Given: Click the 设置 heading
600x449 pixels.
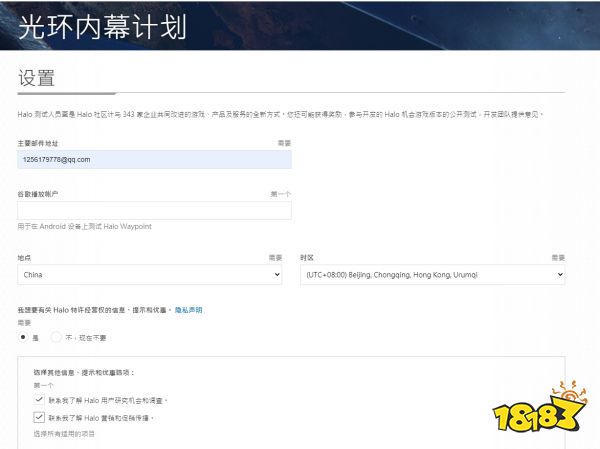Looking at the screenshot, I should [x=36, y=78].
